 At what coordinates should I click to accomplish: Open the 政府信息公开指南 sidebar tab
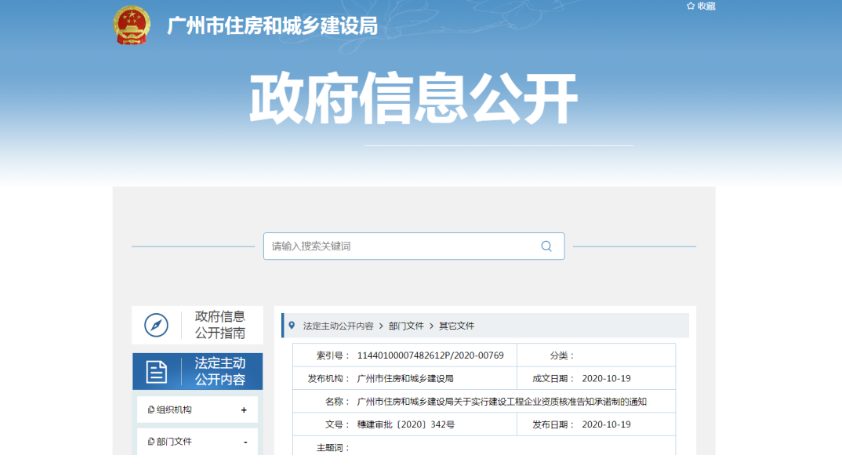click(x=219, y=325)
